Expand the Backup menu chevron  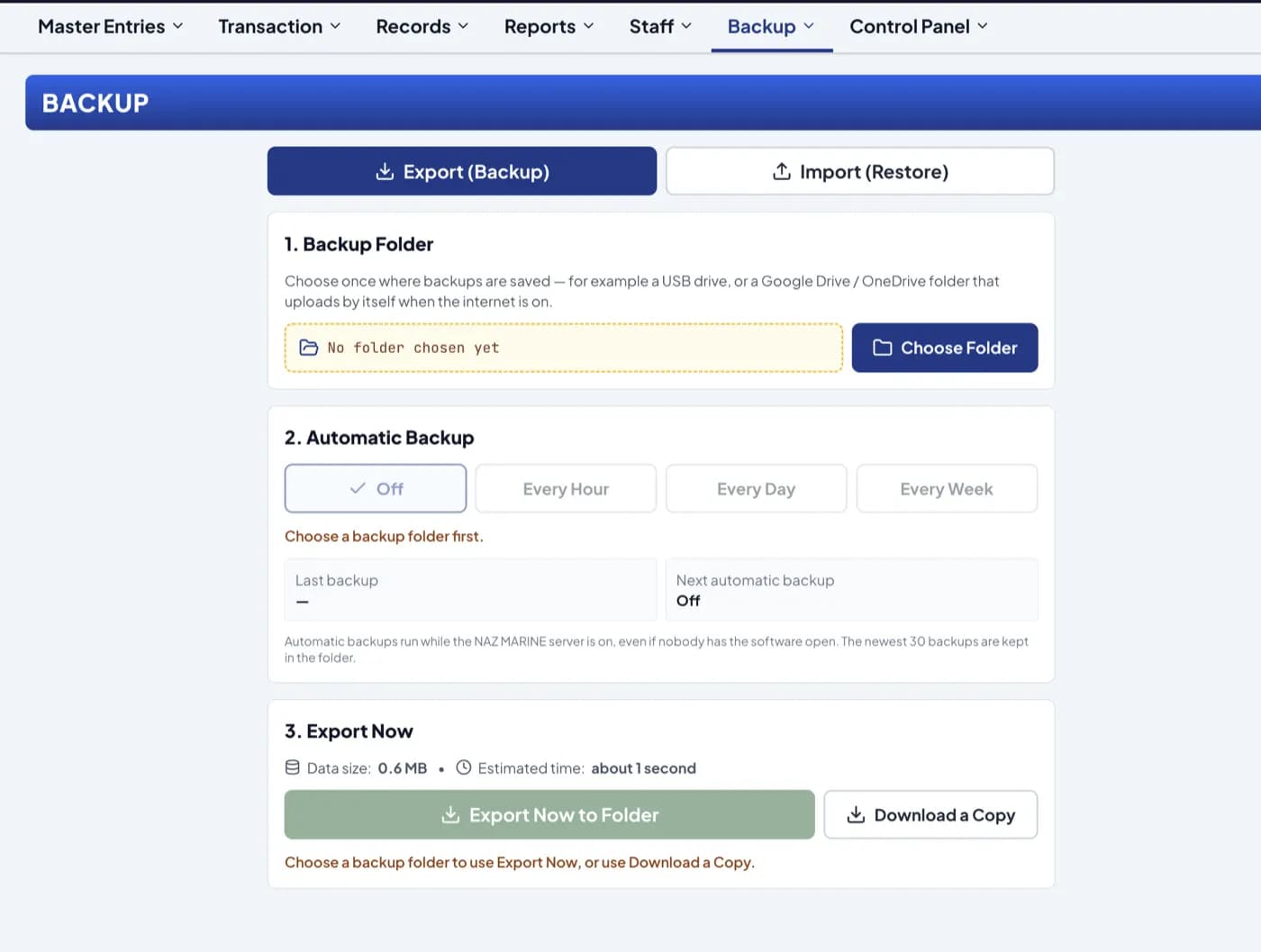(809, 26)
